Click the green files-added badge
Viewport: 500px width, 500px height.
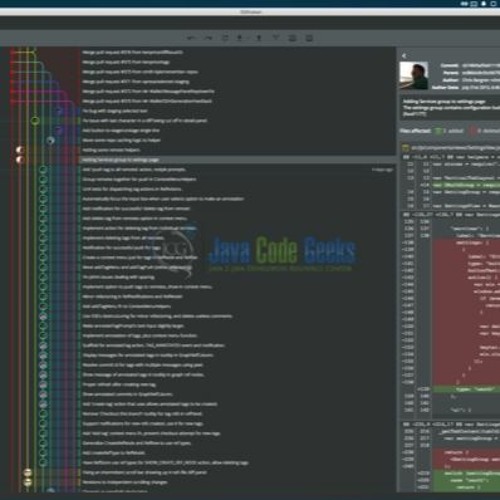click(x=438, y=131)
